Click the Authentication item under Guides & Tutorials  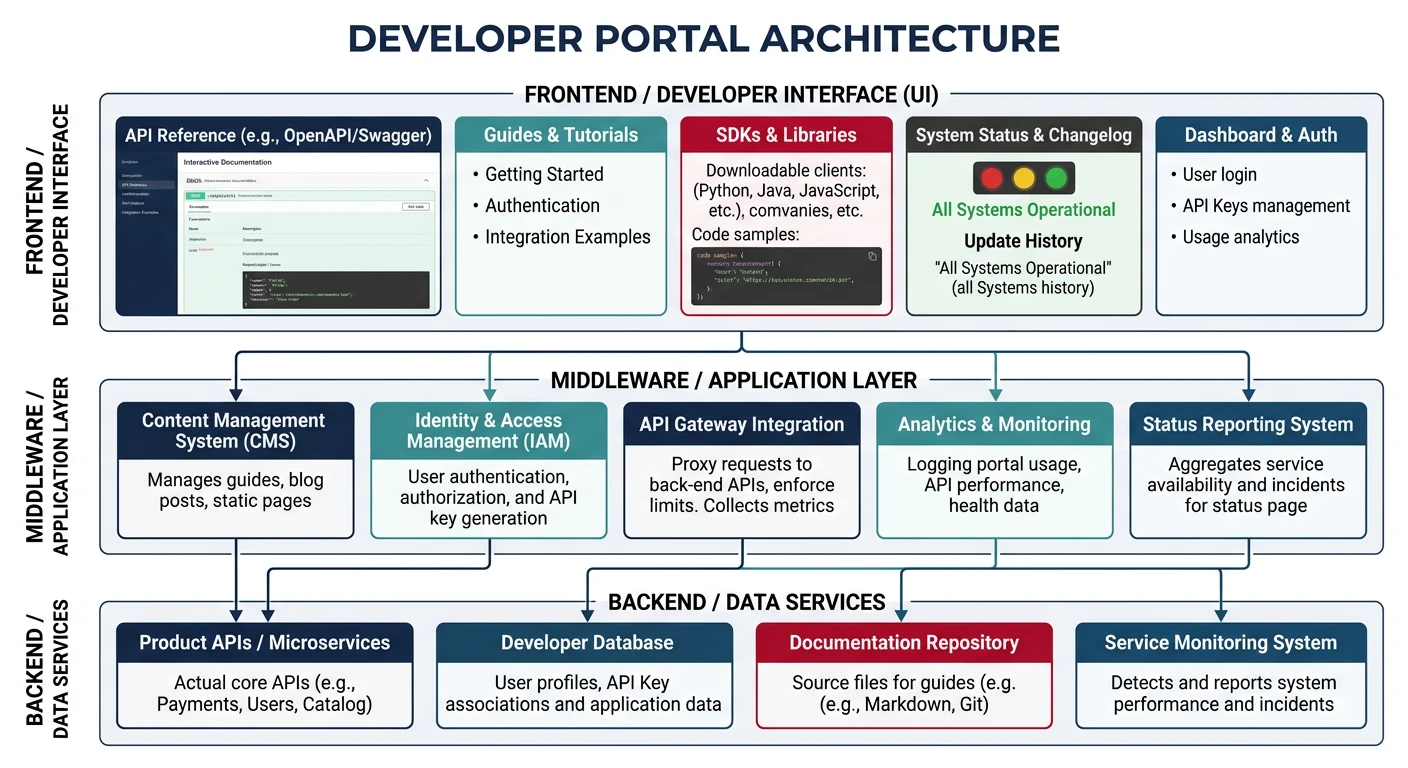click(x=542, y=205)
